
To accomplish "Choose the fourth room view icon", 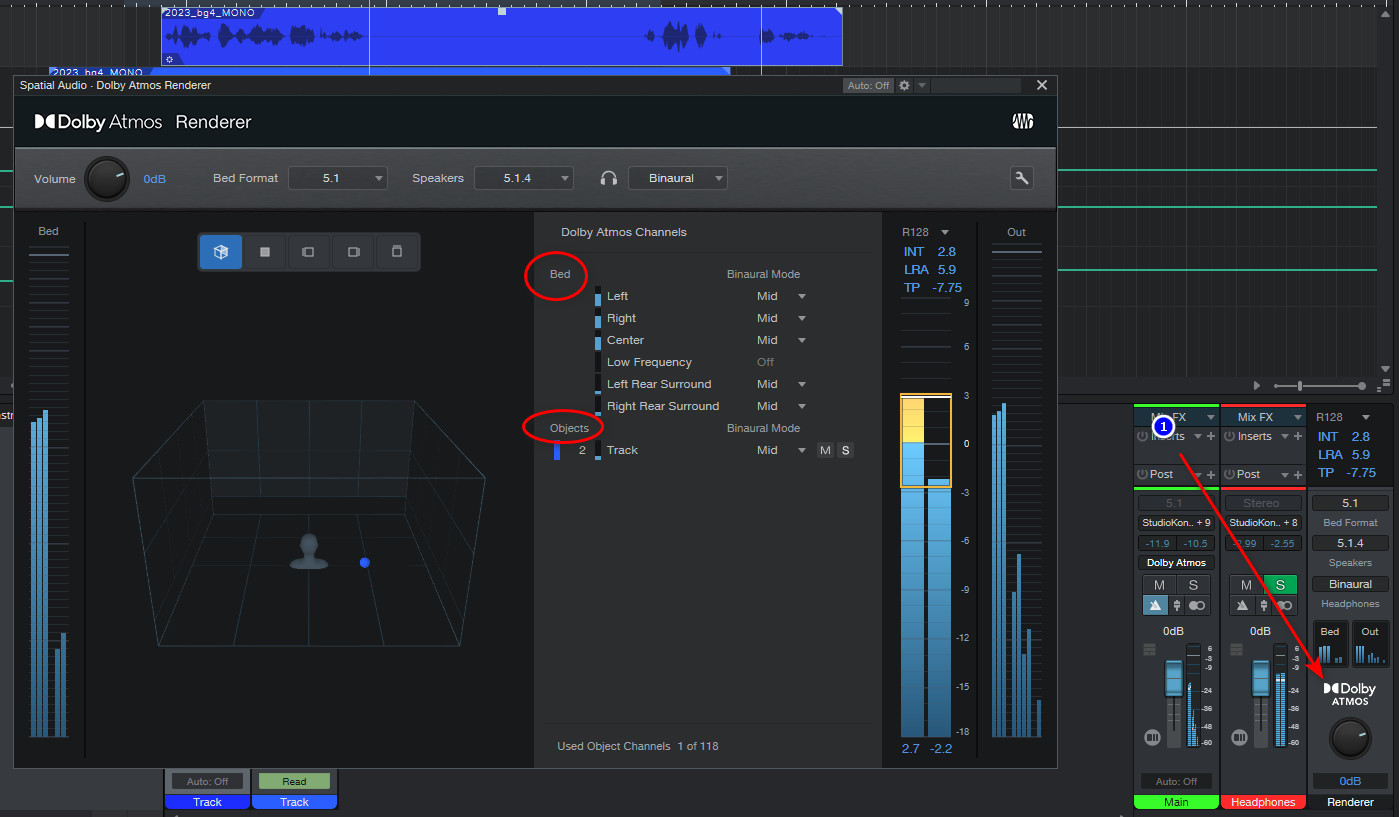I will click(353, 252).
